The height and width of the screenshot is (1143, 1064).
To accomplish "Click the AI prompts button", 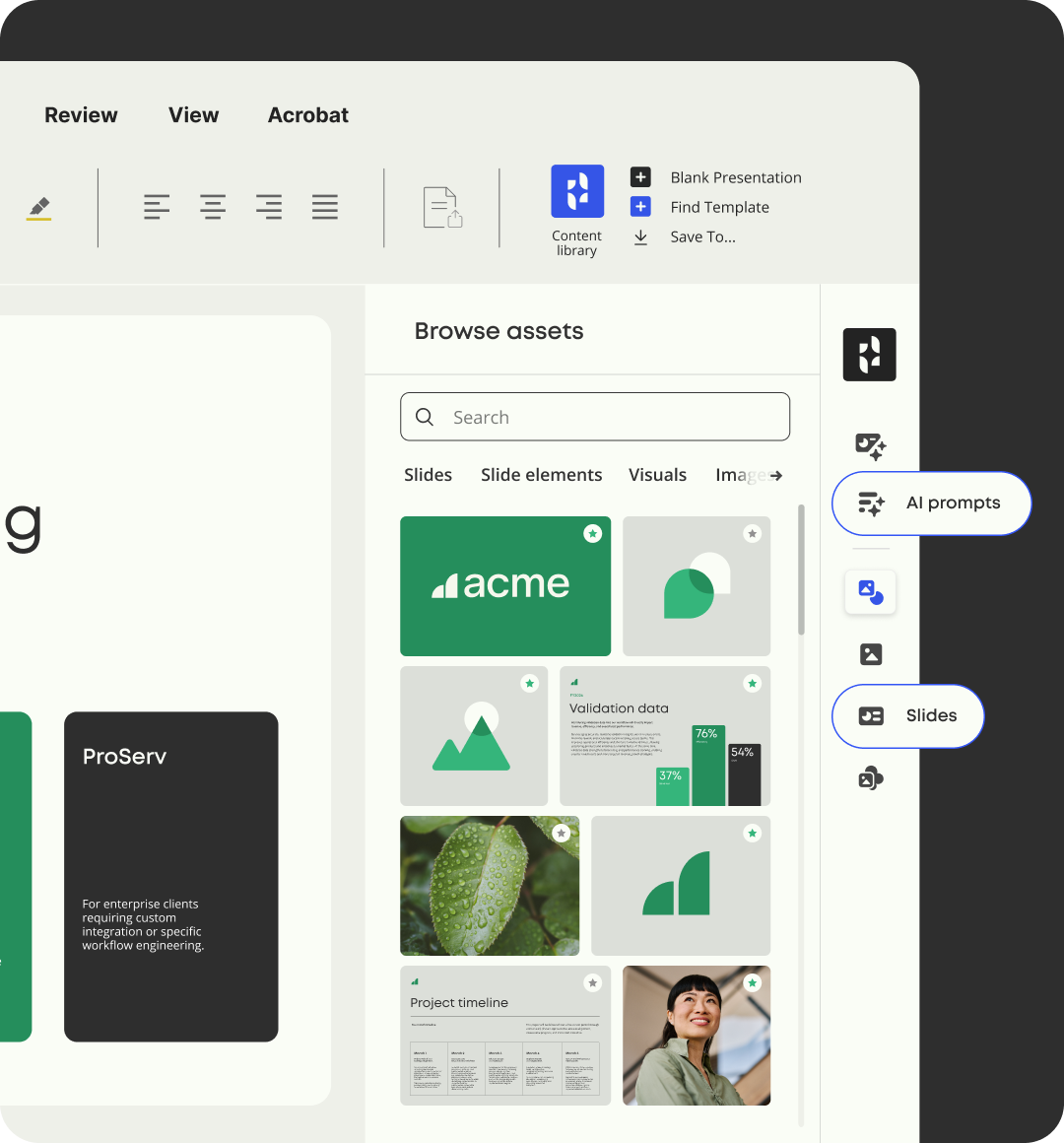I will point(931,504).
